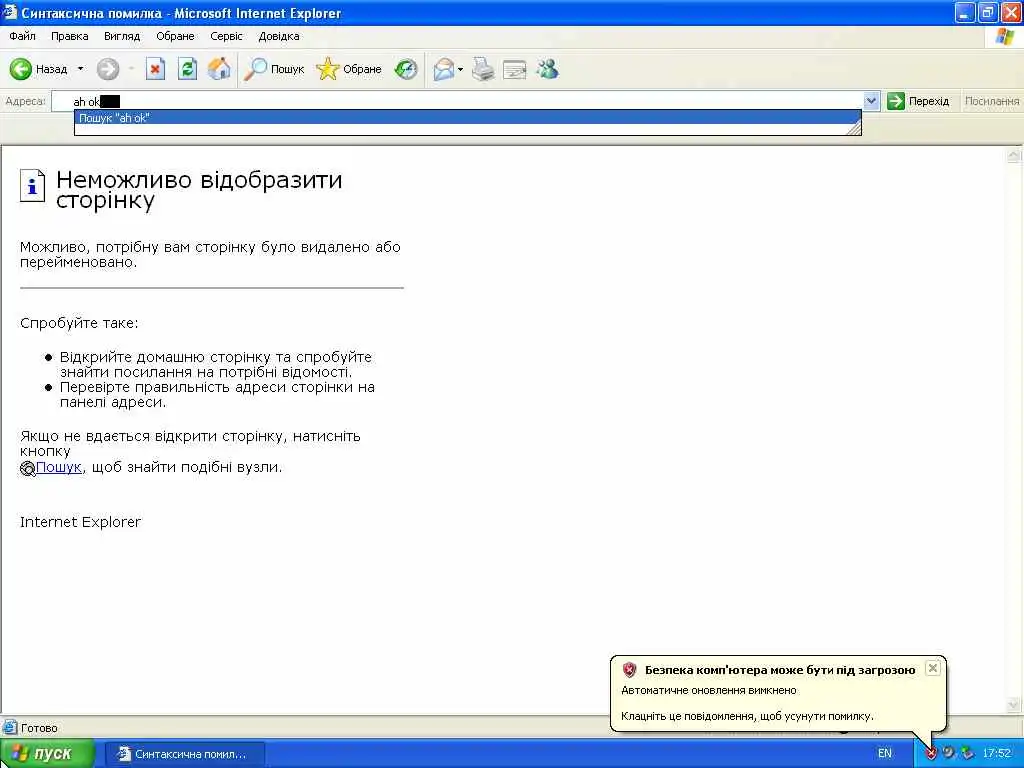The height and width of the screenshot is (768, 1024).
Task: Click the autocomplete list resize grip
Action: (x=853, y=129)
